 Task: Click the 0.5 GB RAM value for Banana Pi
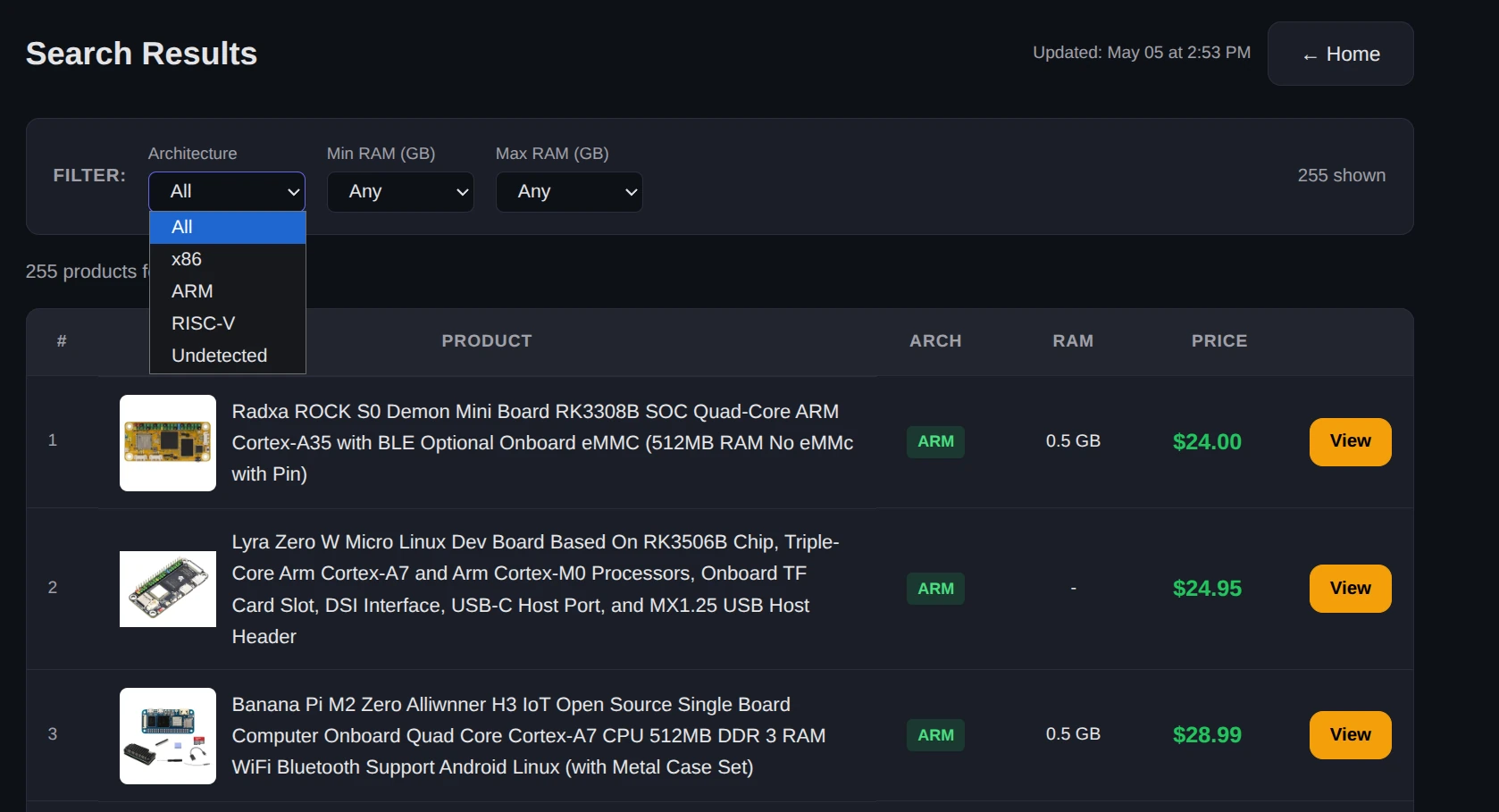coord(1073,734)
